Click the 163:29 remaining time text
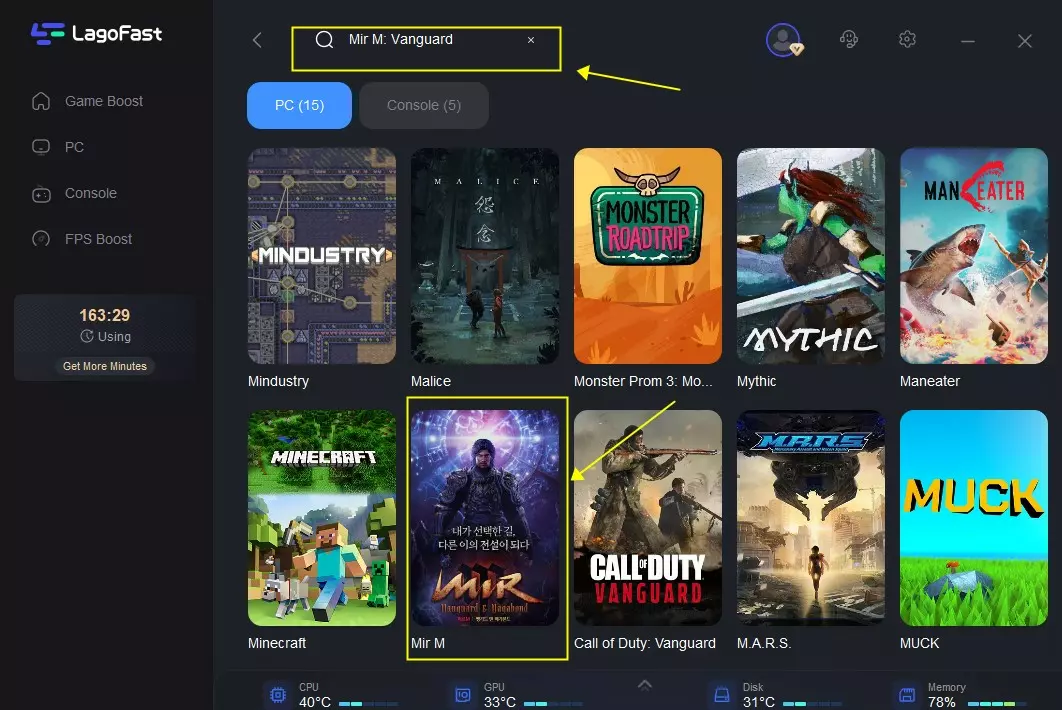Viewport: 1062px width, 710px height. point(104,315)
